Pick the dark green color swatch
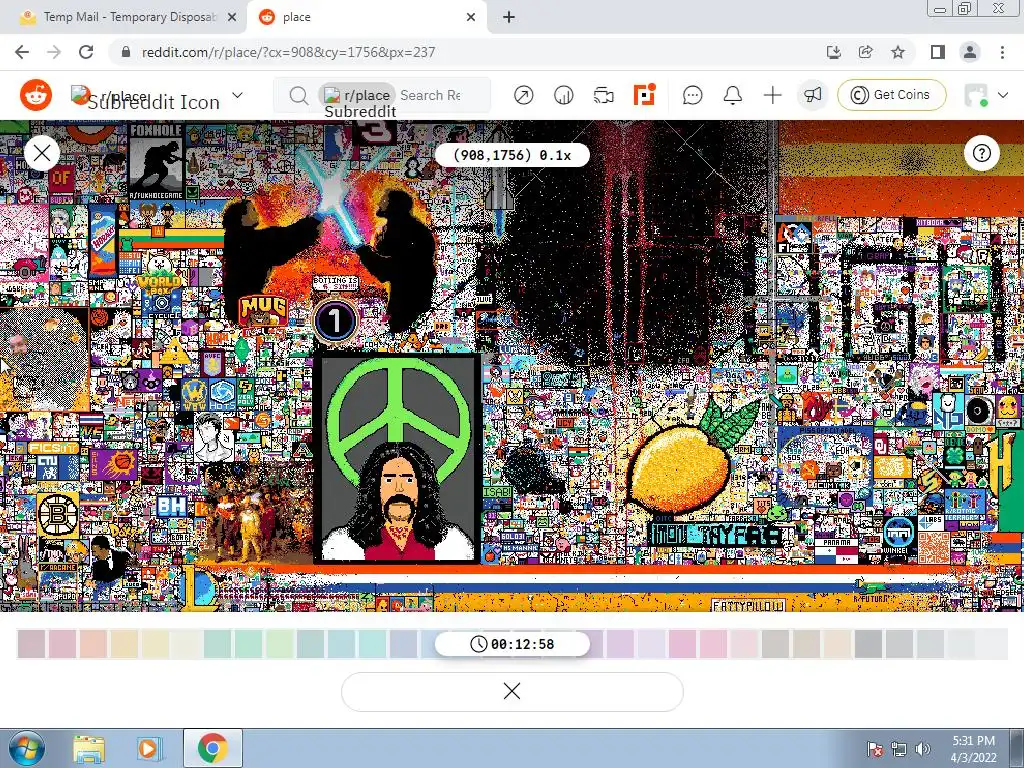The height and width of the screenshot is (768, 1024). [217, 644]
